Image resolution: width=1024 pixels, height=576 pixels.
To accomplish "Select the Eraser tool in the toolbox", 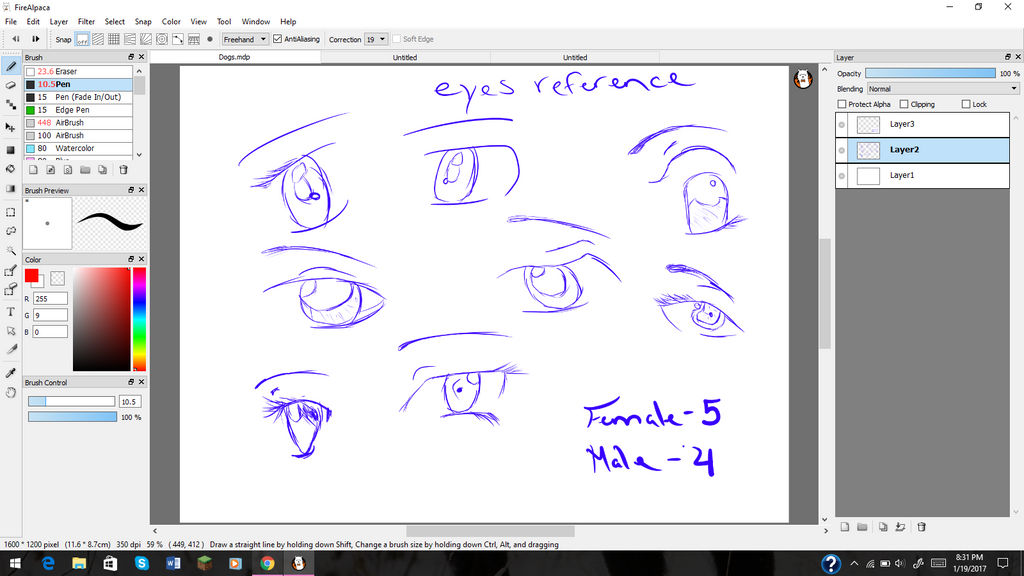I will pyautogui.click(x=11, y=85).
